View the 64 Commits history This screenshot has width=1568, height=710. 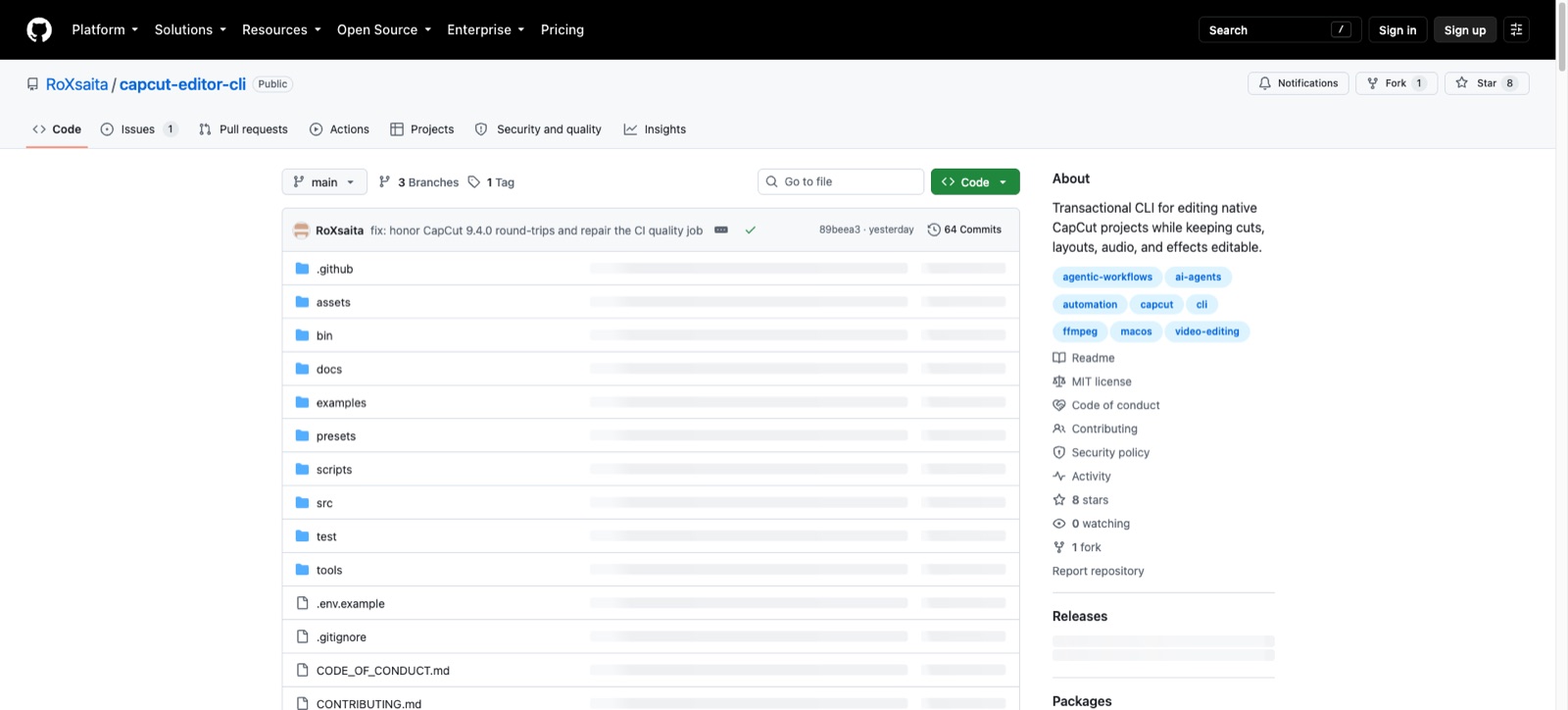tap(964, 229)
